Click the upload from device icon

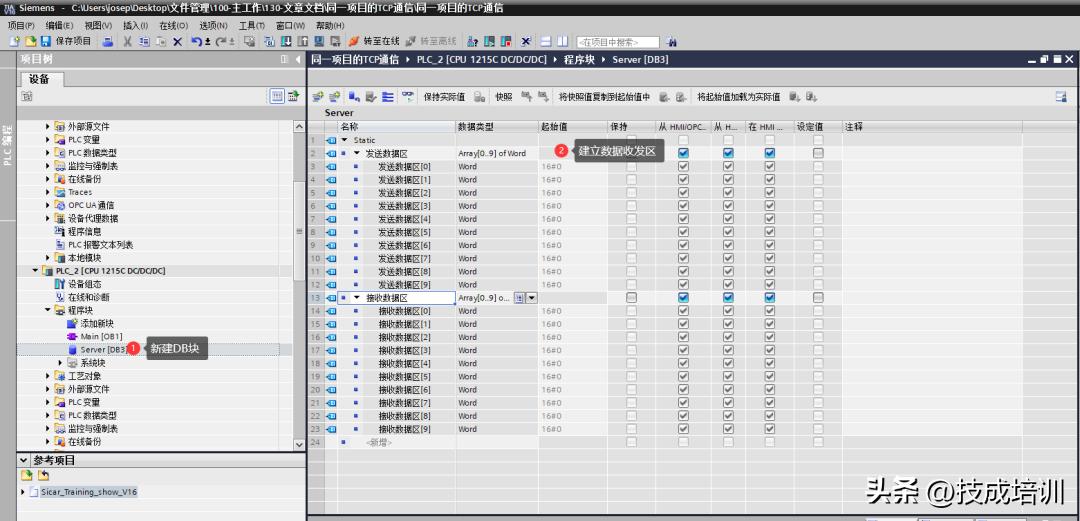click(x=302, y=41)
